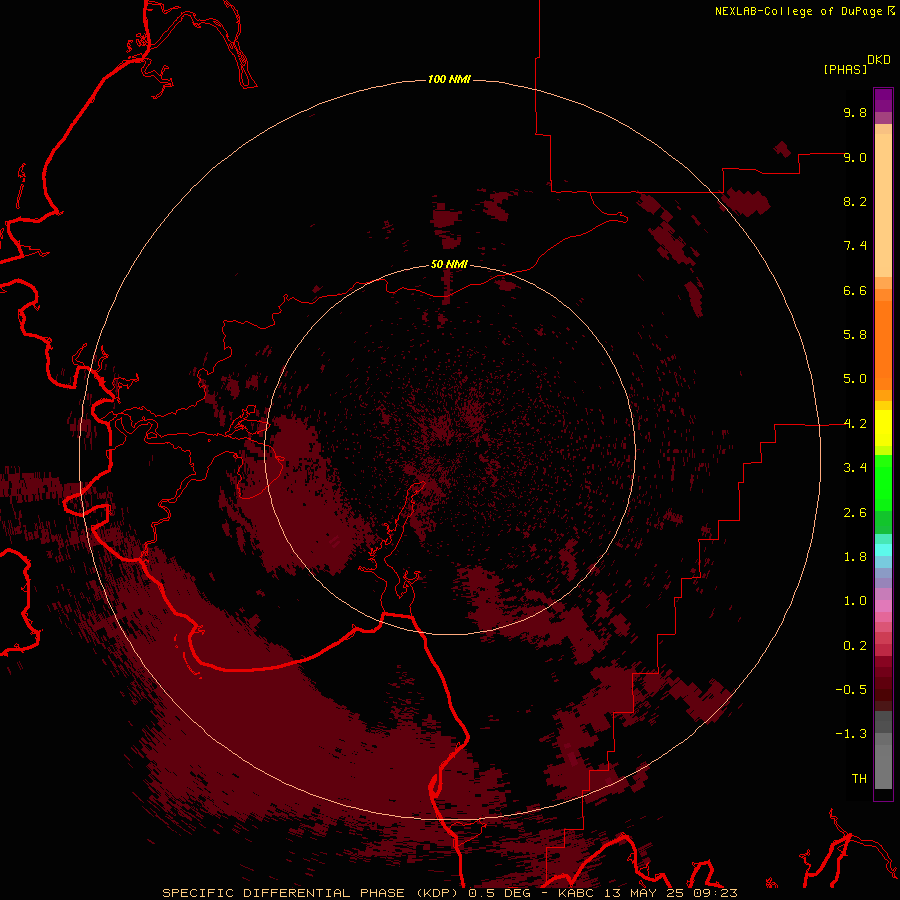Pick the peach band of the color scale
This screenshot has width=900, height=900.
(883, 204)
